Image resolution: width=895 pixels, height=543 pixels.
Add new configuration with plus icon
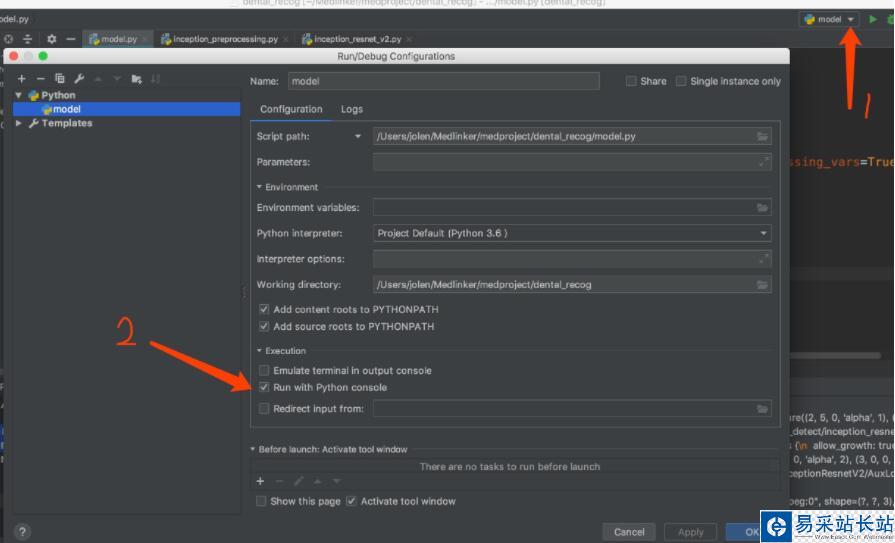point(22,79)
